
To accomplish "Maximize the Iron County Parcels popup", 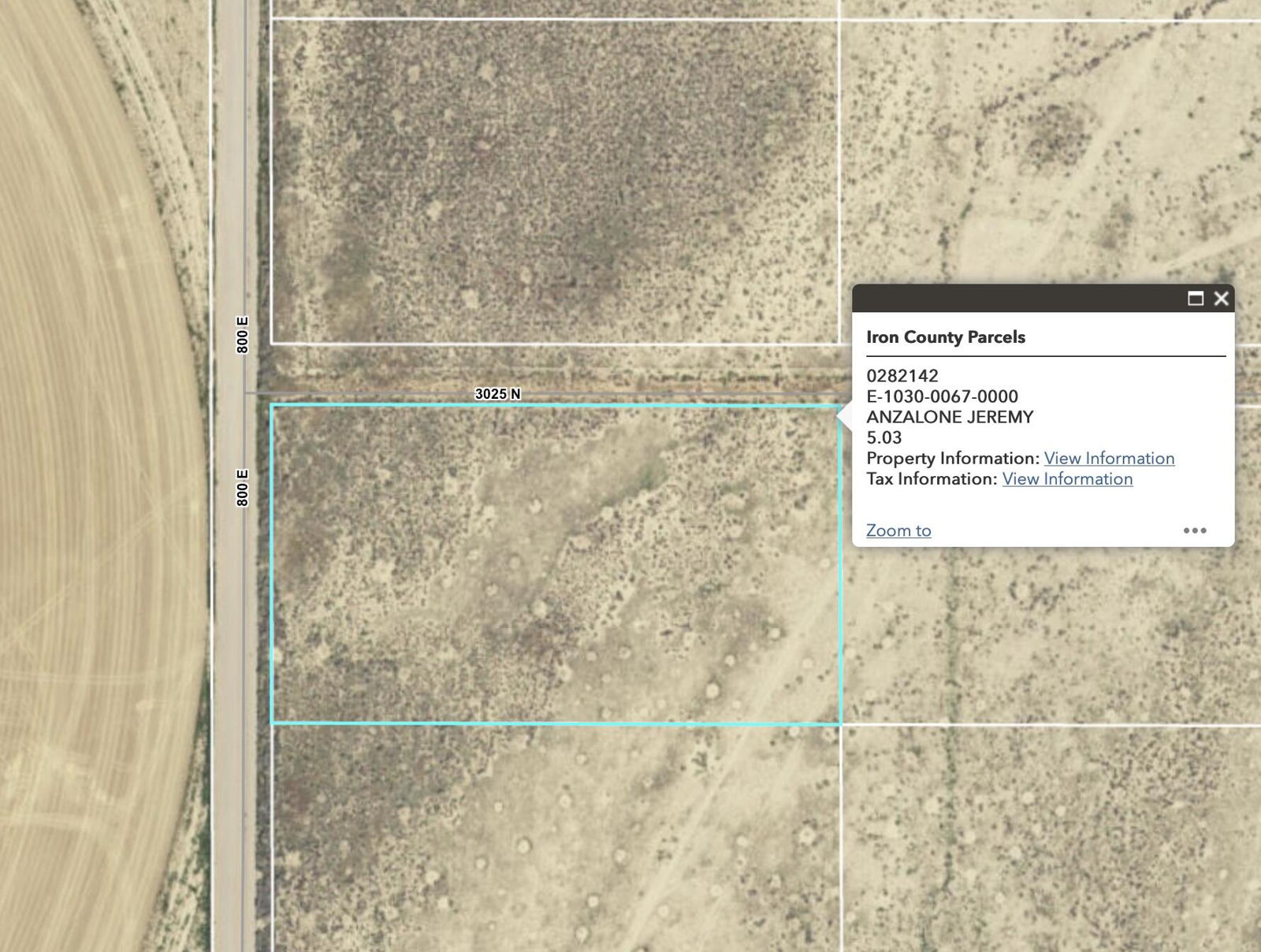I will click(x=1196, y=299).
